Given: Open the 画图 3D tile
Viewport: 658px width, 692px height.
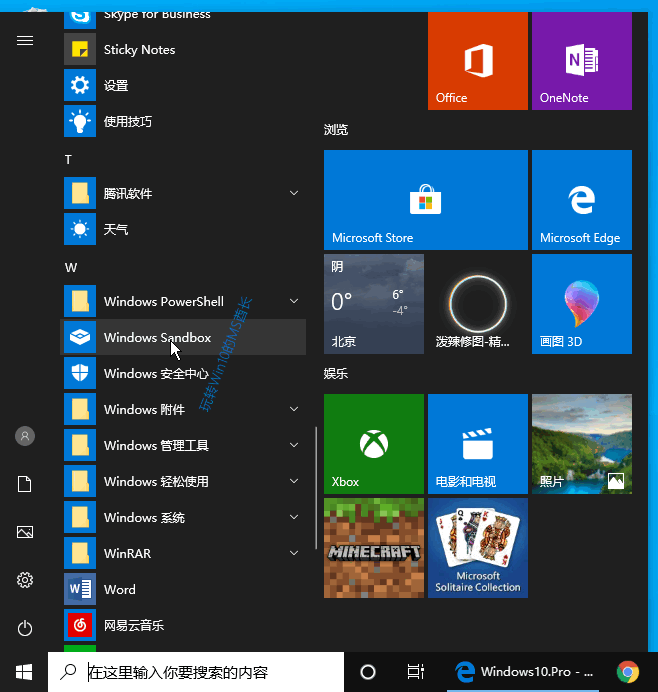Looking at the screenshot, I should (582, 304).
